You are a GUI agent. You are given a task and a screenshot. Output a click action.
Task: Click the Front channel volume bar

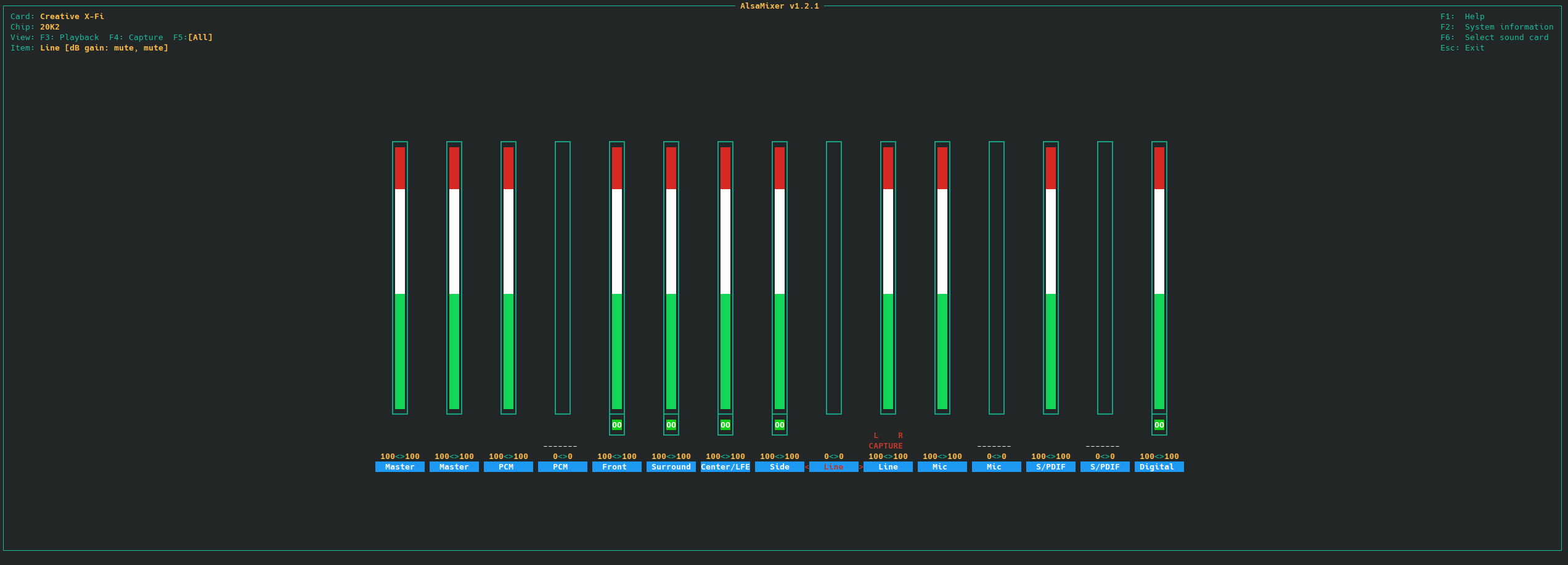[x=616, y=278]
